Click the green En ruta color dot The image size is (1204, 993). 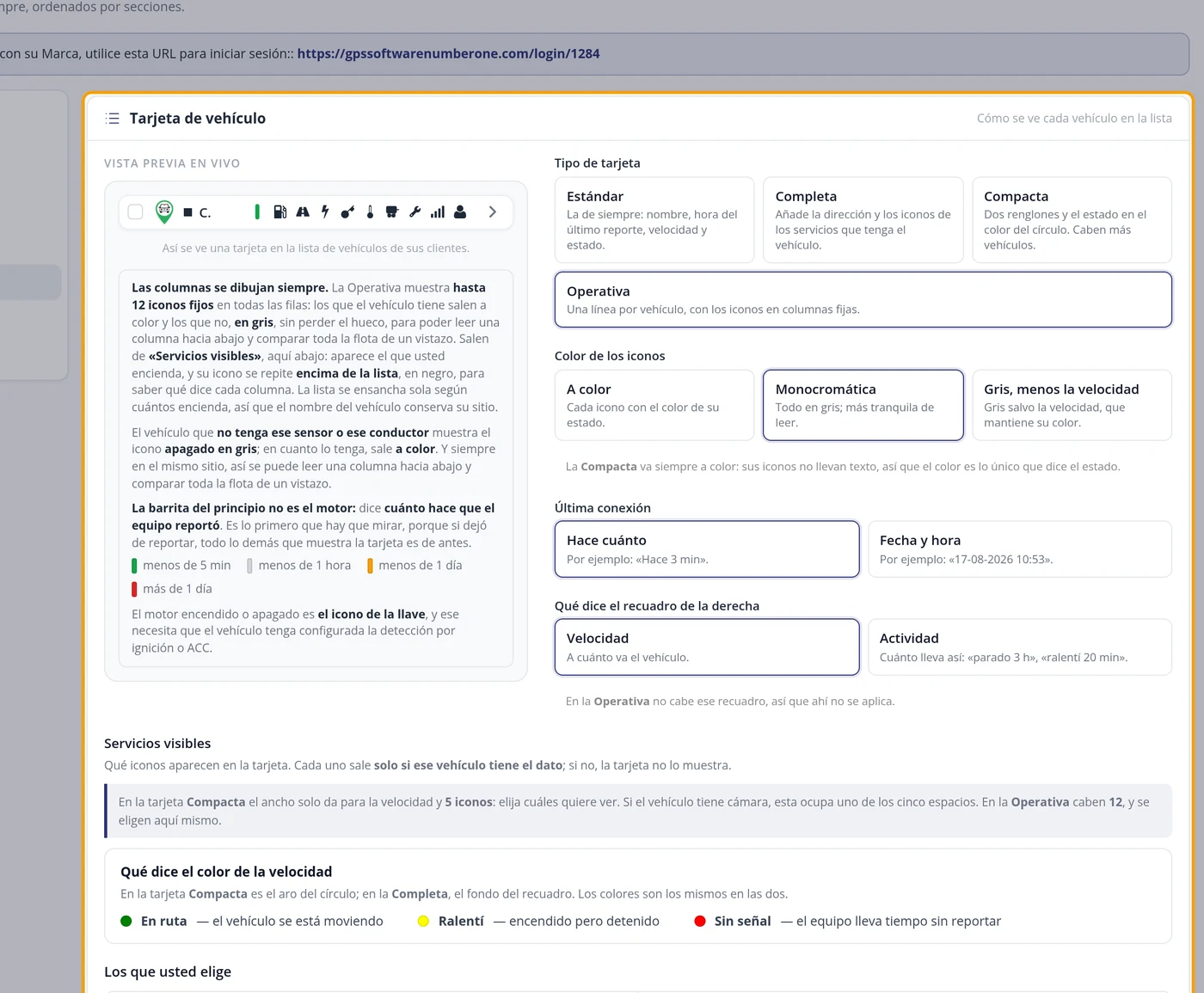126,921
